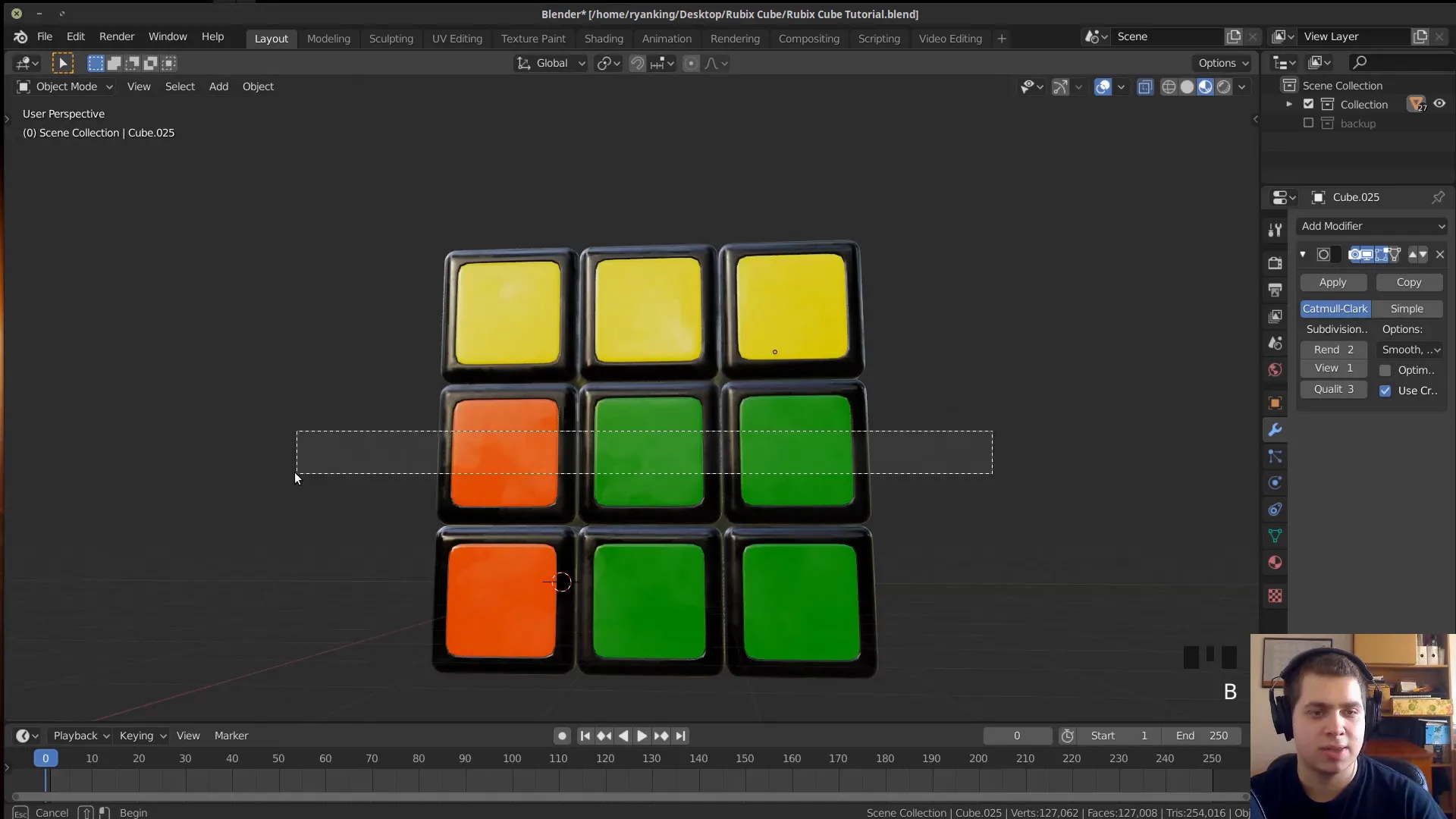The width and height of the screenshot is (1456, 819).
Task: Click the Object Properties orange square icon
Action: pos(1276,403)
